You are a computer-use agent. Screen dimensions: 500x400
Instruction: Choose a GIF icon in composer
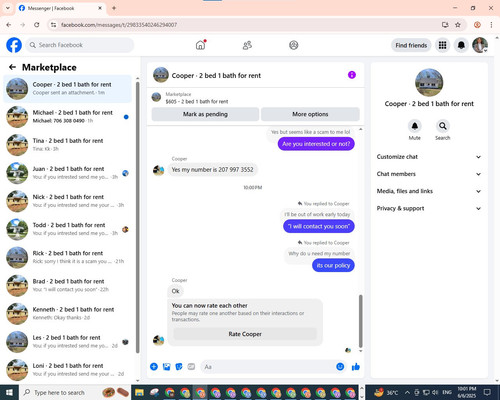point(191,367)
